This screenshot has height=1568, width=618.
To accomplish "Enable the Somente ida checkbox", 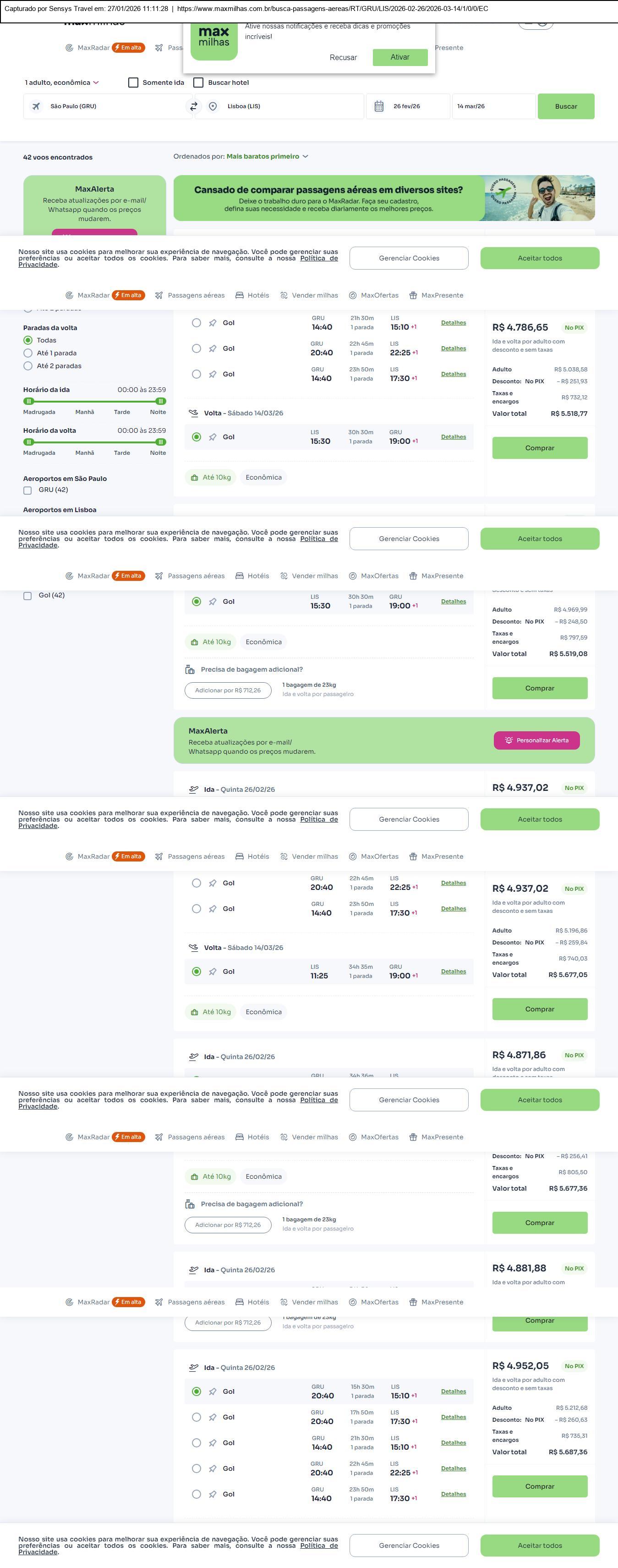I will [x=133, y=83].
